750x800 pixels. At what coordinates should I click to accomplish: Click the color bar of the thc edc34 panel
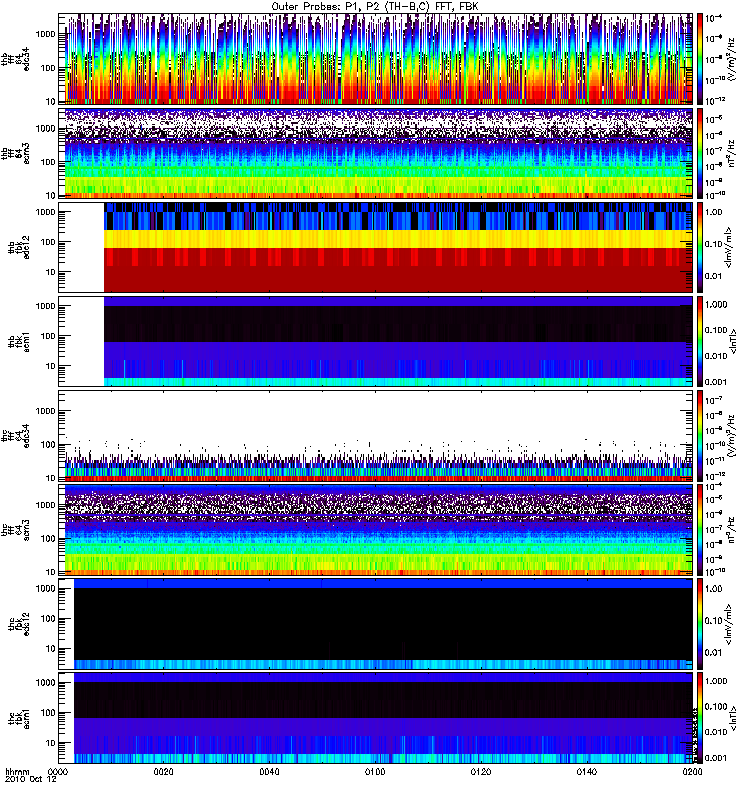pos(700,436)
